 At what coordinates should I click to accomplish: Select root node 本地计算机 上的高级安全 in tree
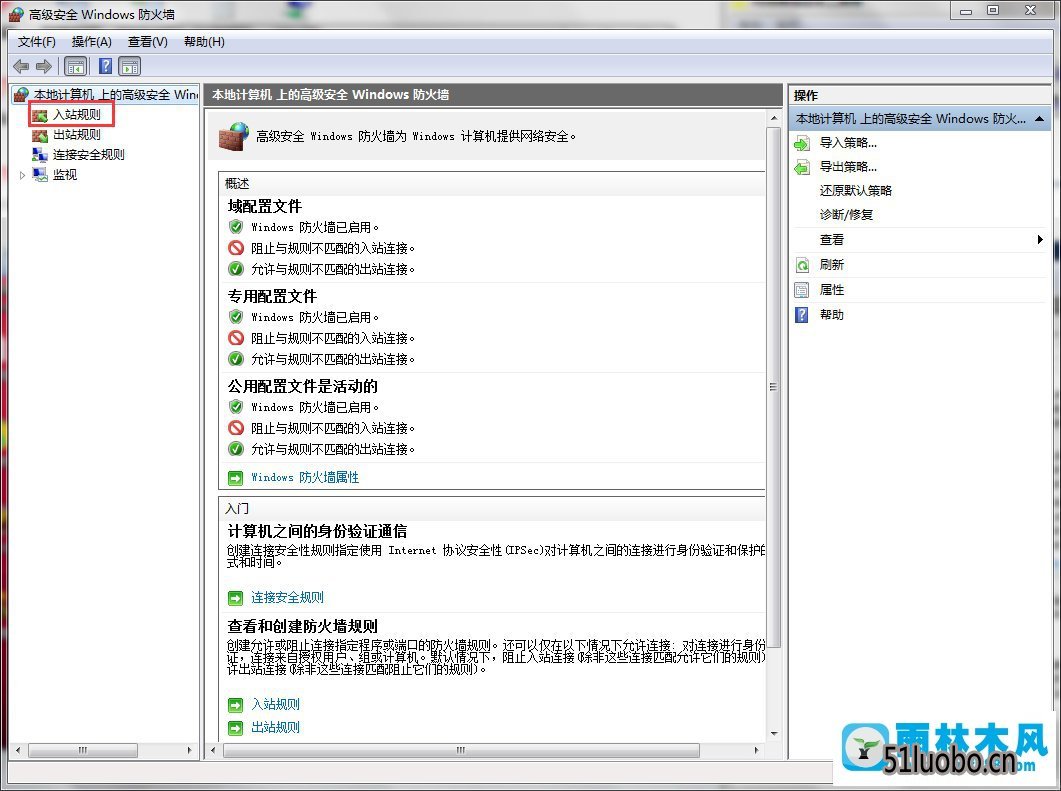[x=116, y=95]
